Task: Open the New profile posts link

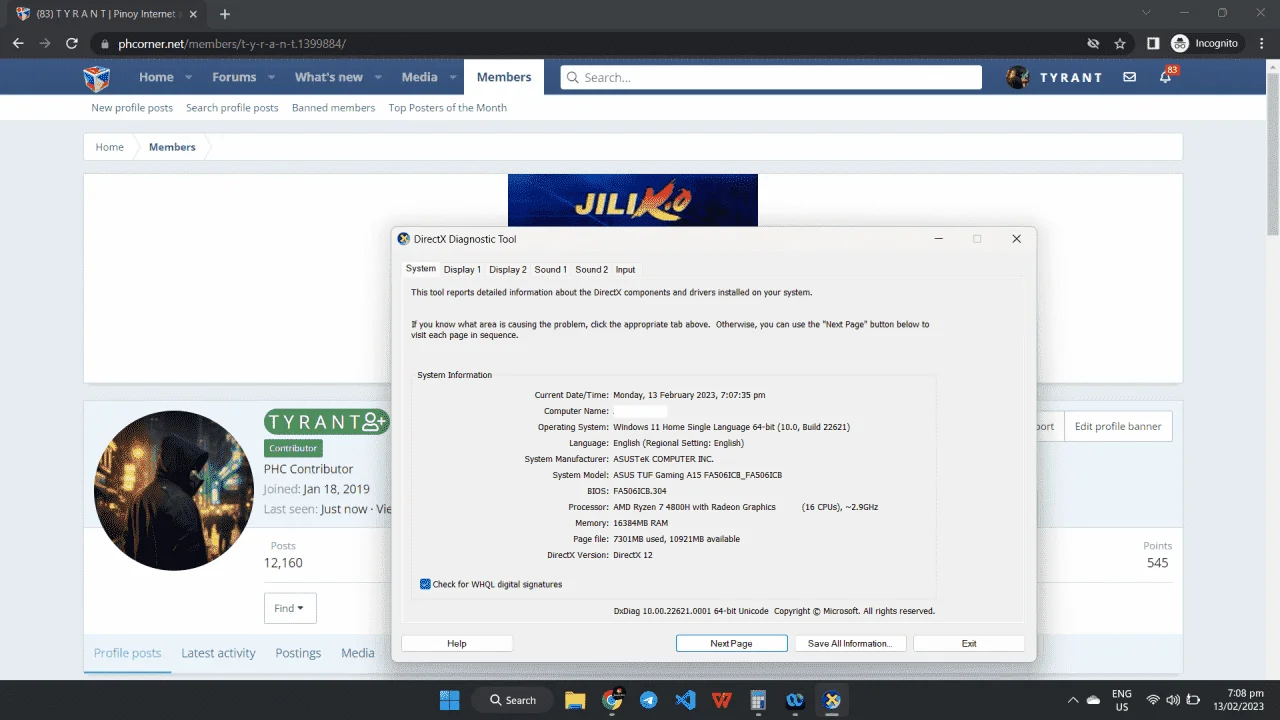Action: pyautogui.click(x=132, y=108)
